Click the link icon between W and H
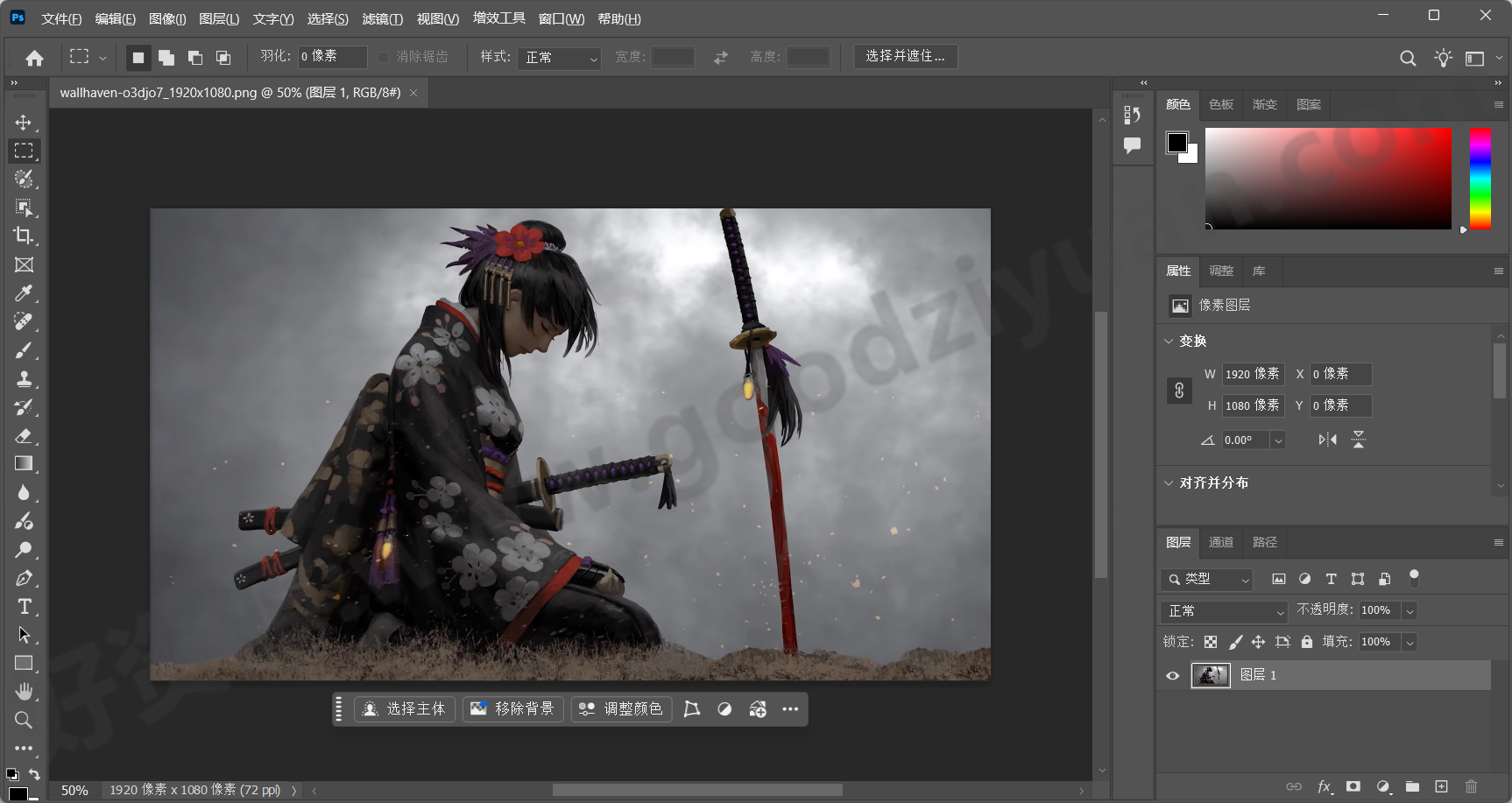 [1178, 391]
